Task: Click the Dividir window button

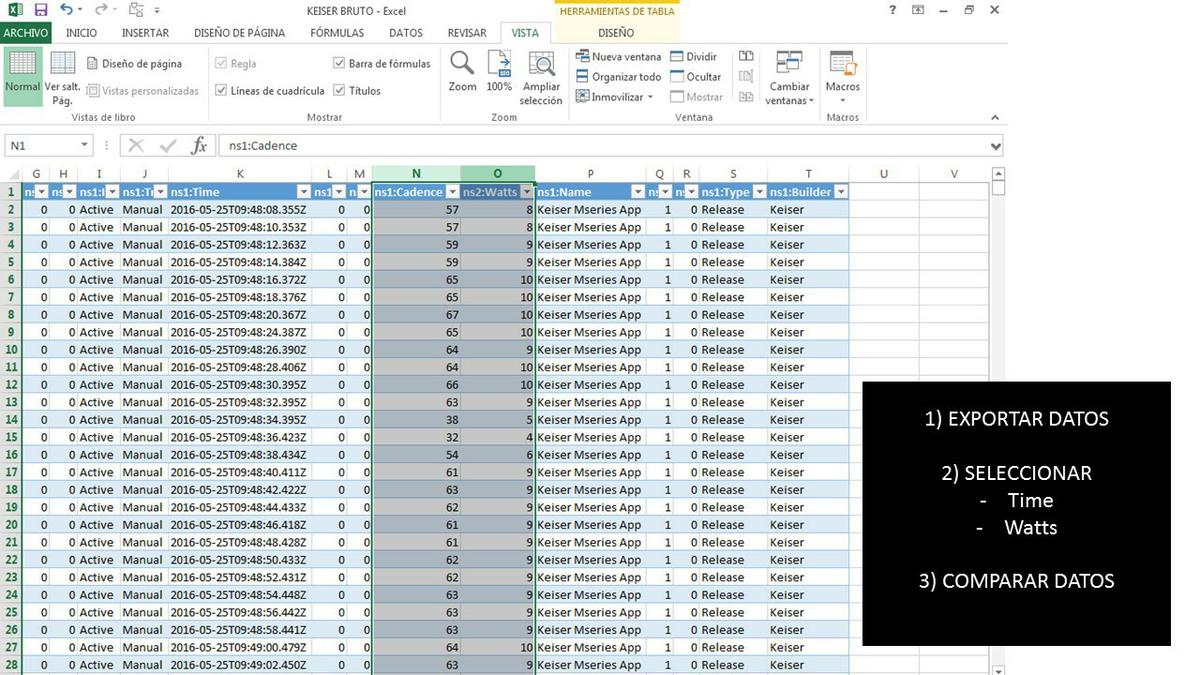Action: pyautogui.click(x=693, y=57)
